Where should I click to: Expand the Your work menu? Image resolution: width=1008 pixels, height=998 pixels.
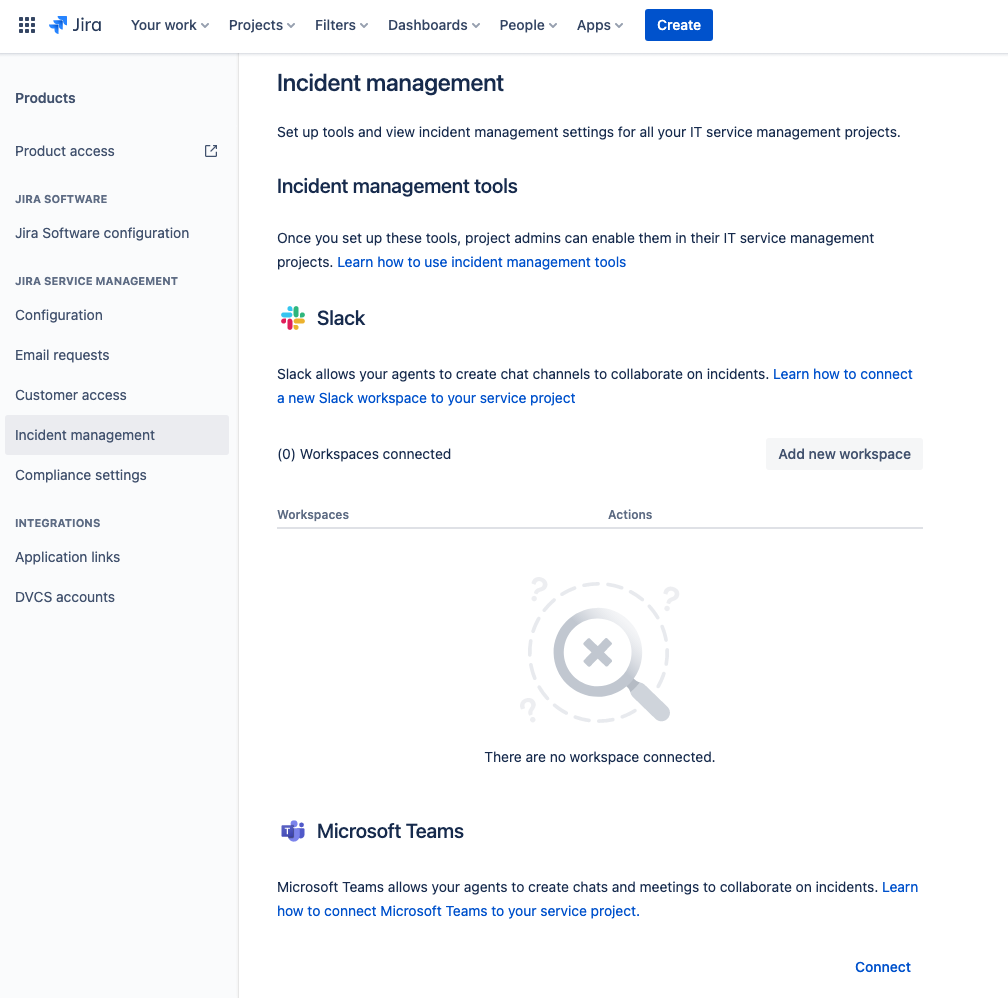[x=170, y=25]
